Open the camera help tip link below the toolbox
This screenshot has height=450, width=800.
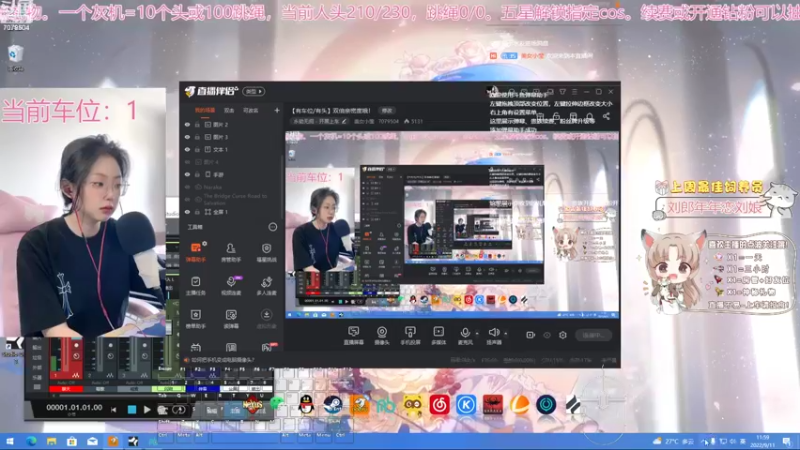(222, 360)
